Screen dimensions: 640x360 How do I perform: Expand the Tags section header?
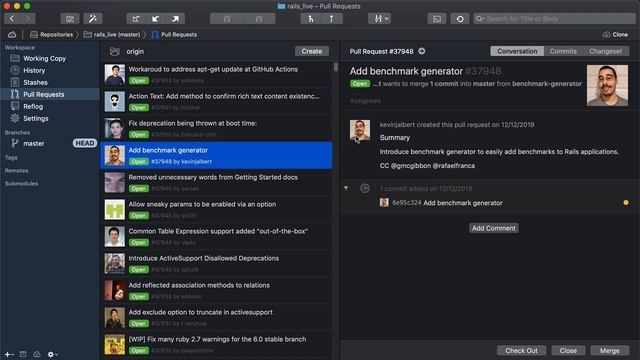click(11, 157)
